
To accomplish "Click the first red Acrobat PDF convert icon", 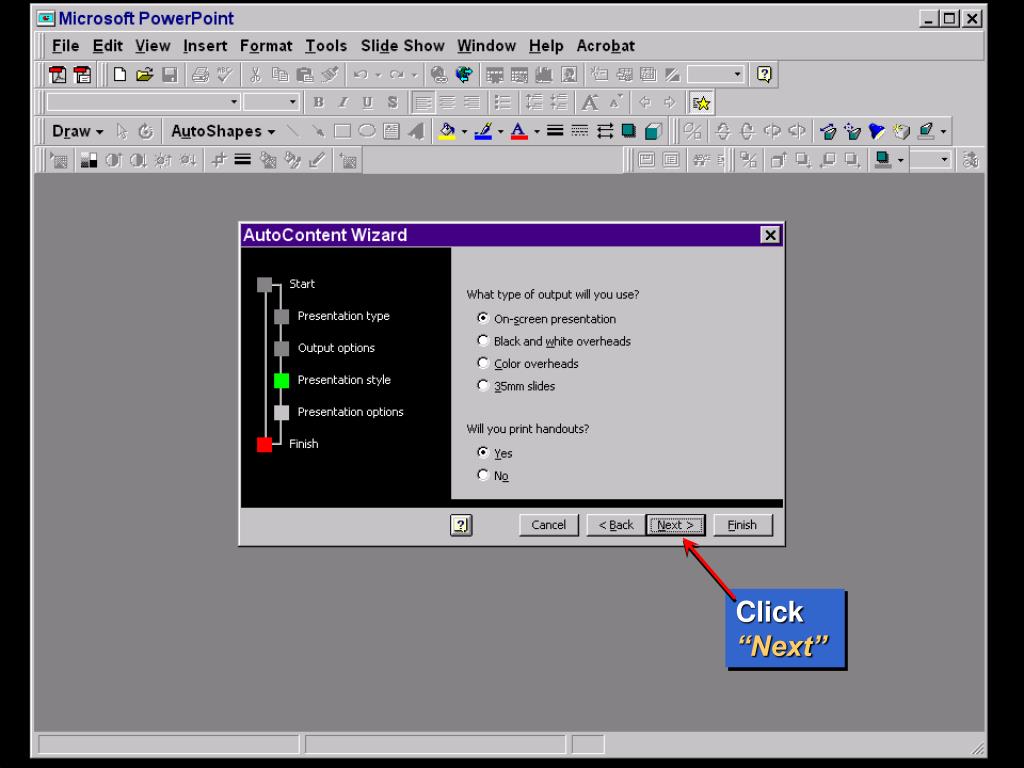I will [57, 74].
